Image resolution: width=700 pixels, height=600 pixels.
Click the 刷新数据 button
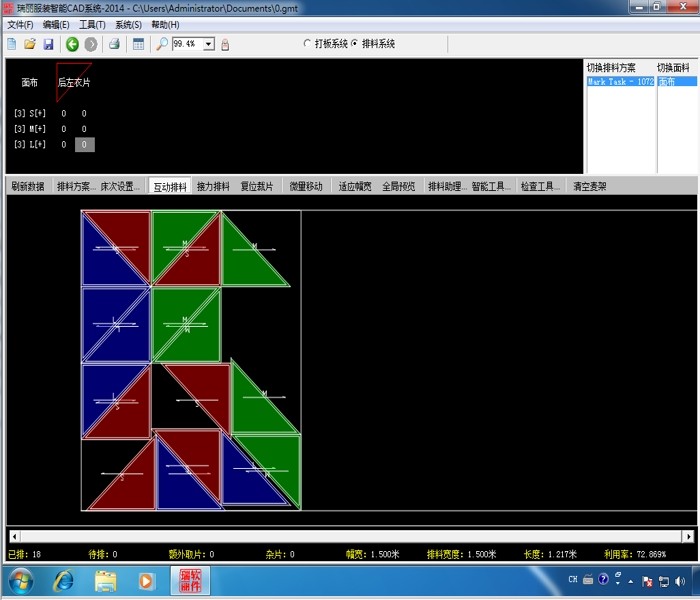pyautogui.click(x=28, y=186)
